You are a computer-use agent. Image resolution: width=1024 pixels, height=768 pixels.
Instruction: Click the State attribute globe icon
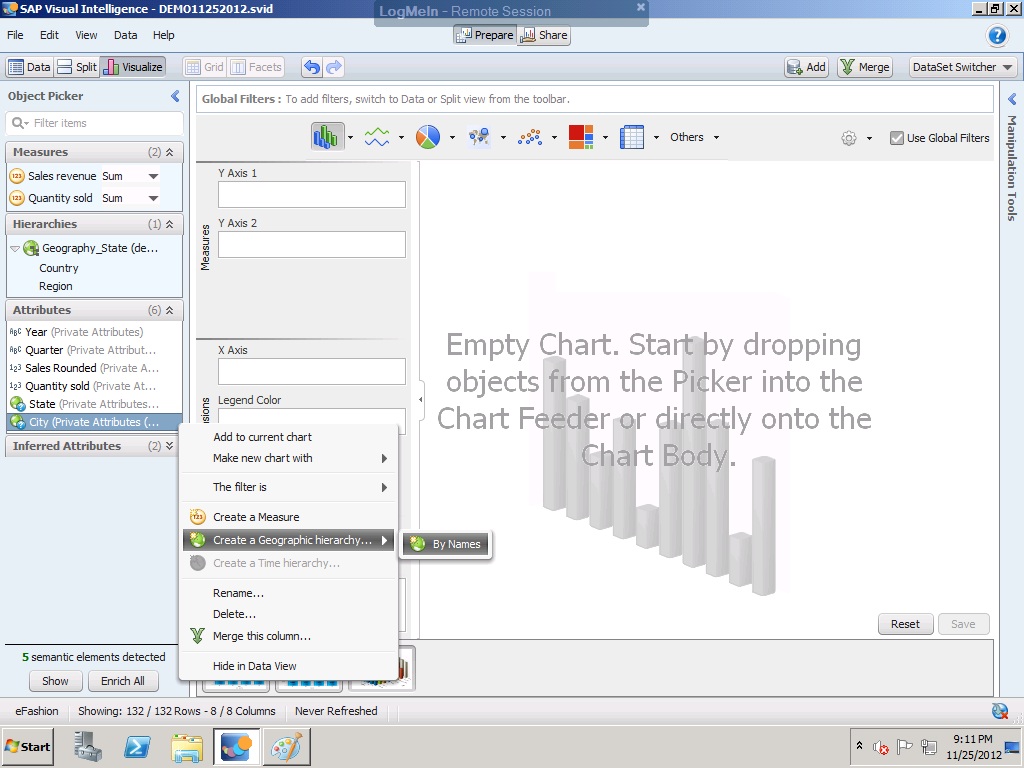click(18, 404)
